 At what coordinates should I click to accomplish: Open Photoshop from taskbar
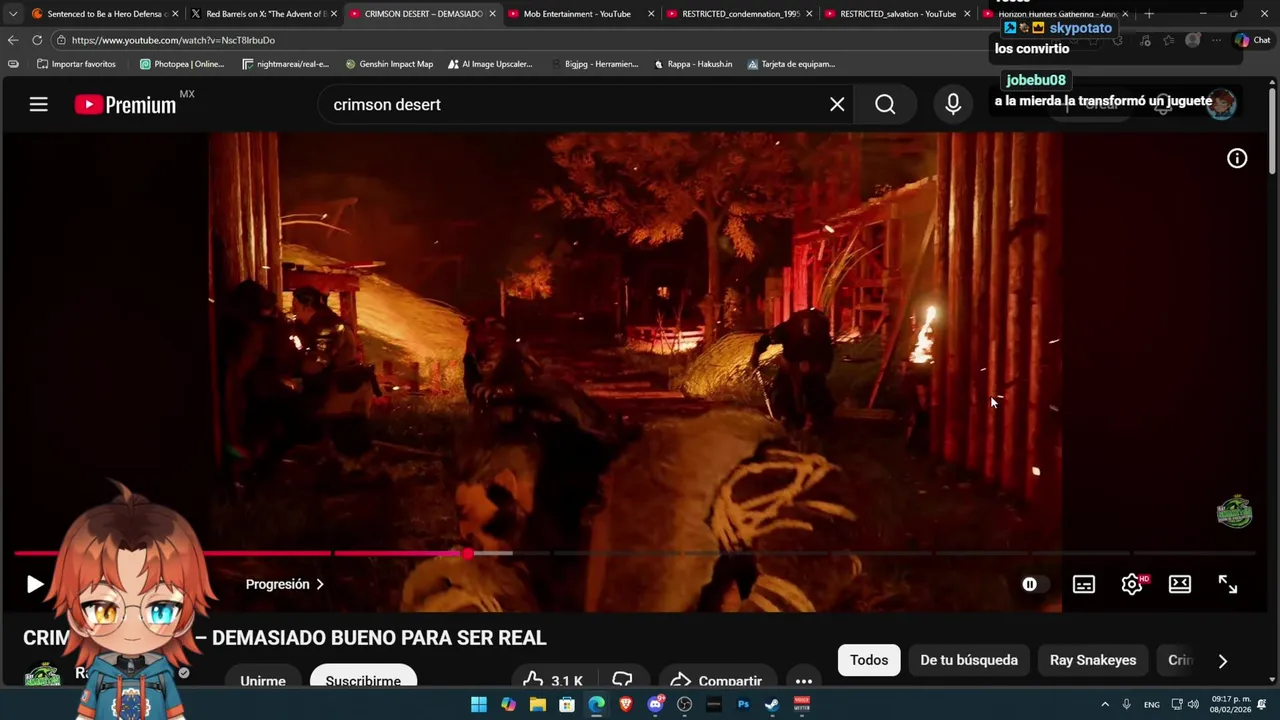point(743,704)
